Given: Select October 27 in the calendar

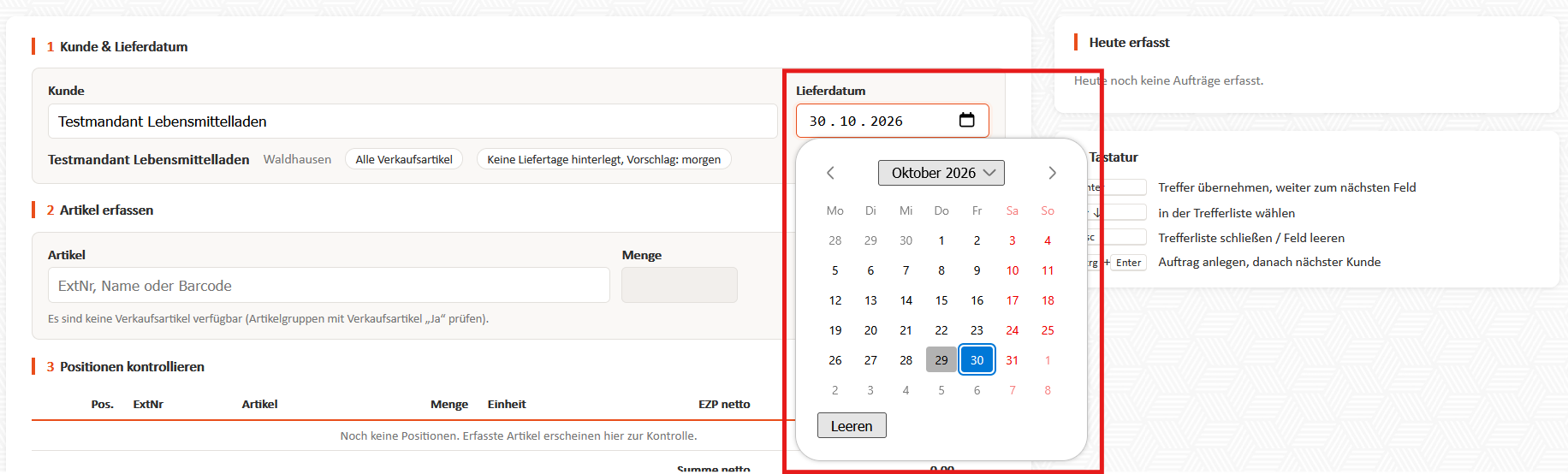Looking at the screenshot, I should [870, 360].
